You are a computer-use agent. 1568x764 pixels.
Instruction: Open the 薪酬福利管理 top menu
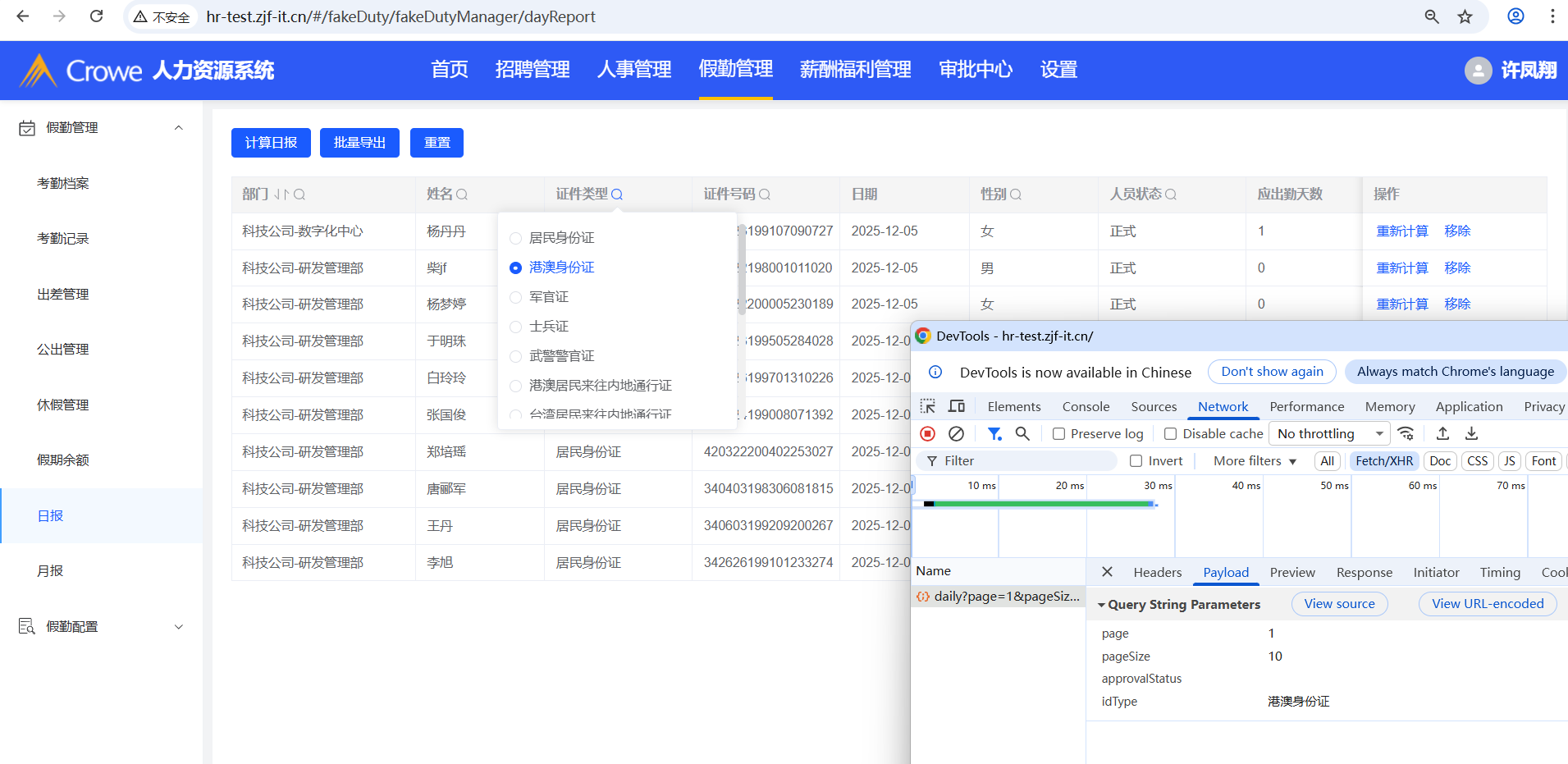pyautogui.click(x=855, y=70)
